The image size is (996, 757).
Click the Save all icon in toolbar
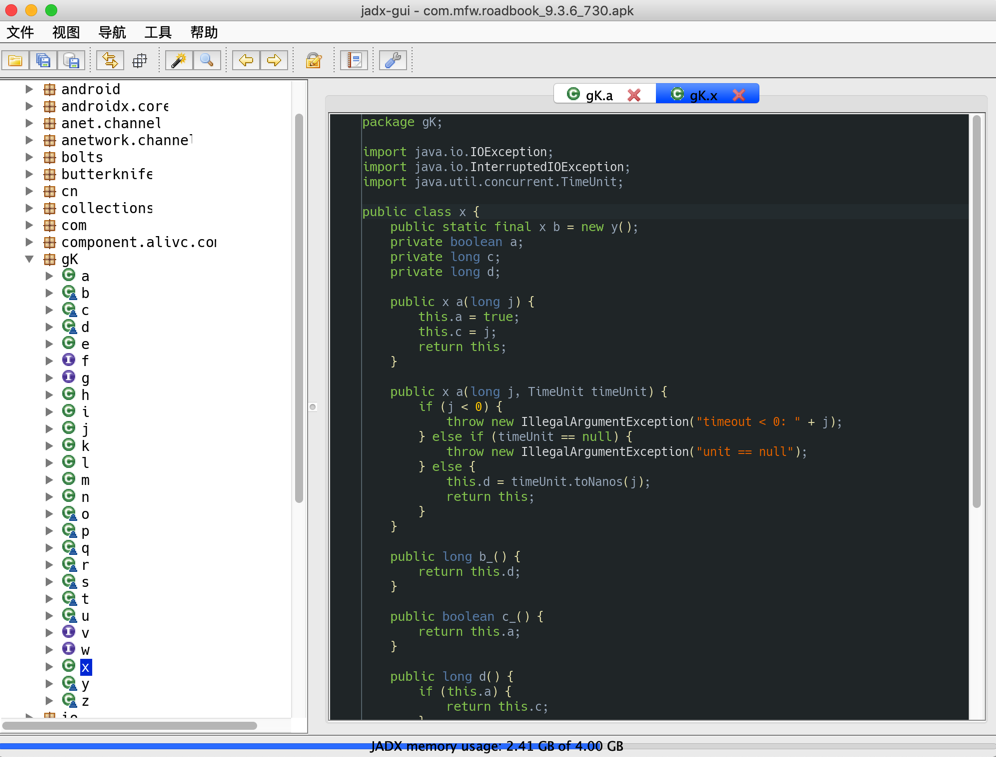(x=43, y=60)
